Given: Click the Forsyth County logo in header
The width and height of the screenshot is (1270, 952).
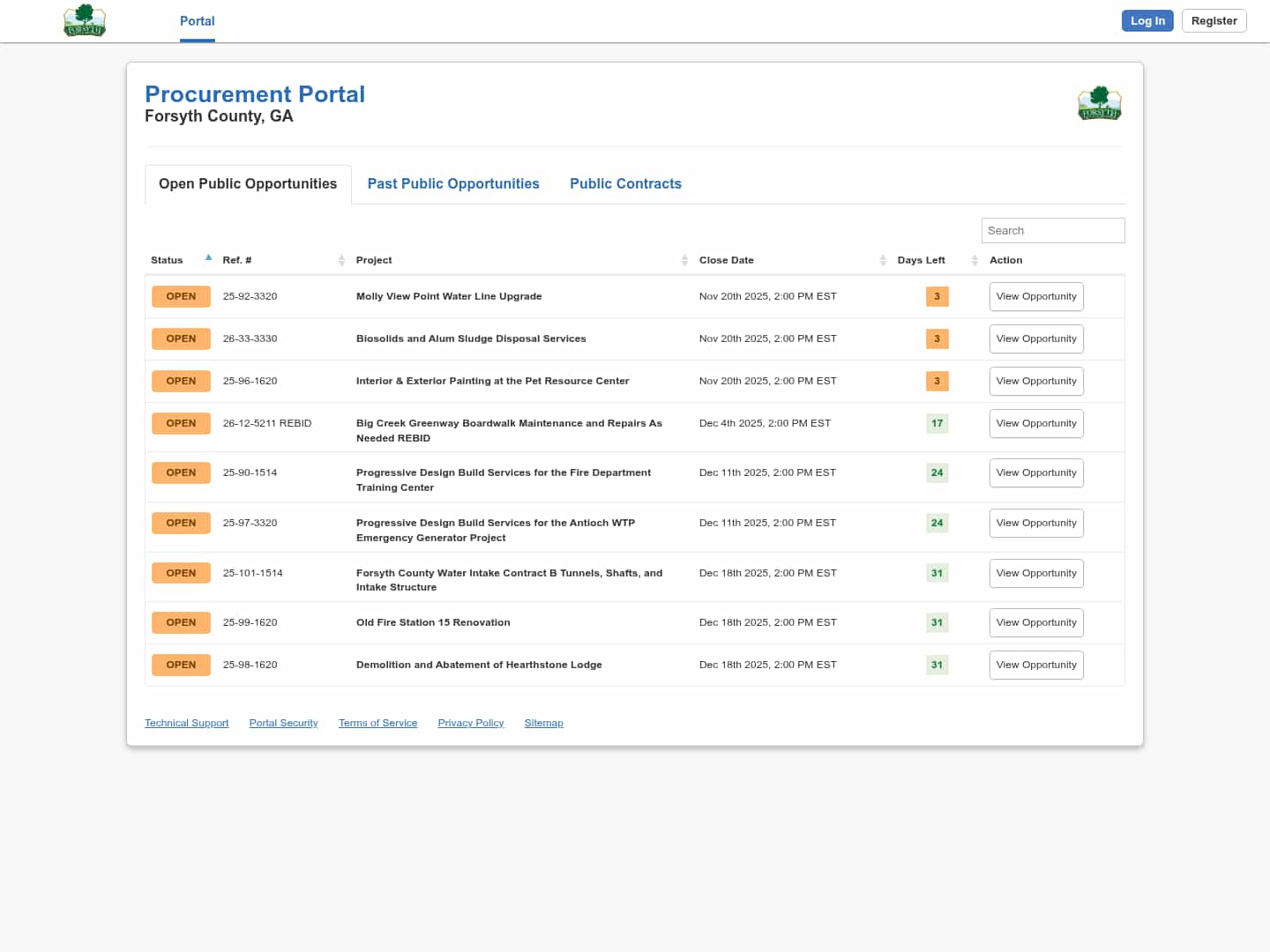Looking at the screenshot, I should 85,20.
